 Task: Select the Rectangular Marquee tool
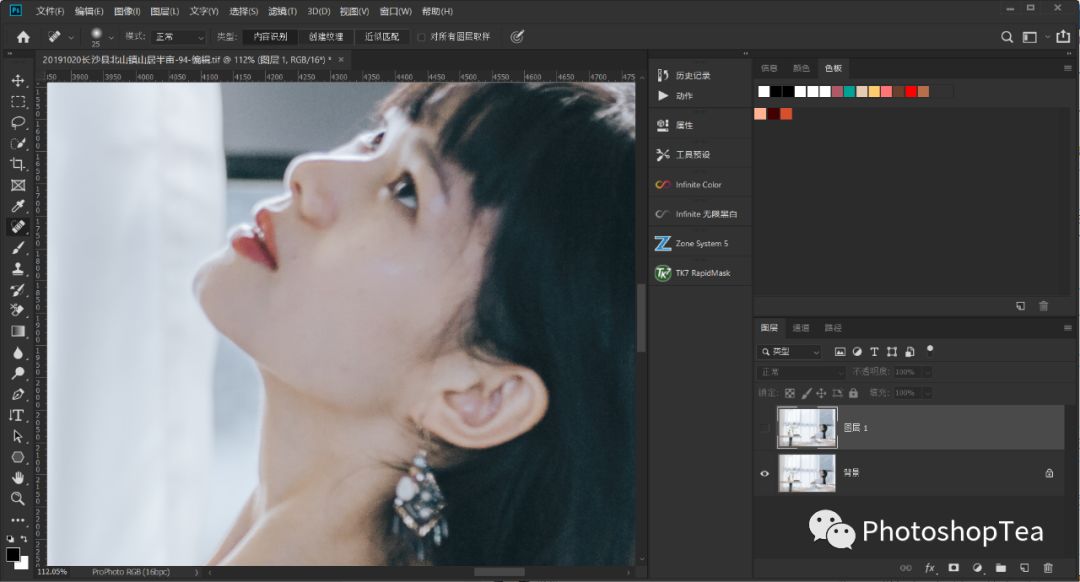18,102
